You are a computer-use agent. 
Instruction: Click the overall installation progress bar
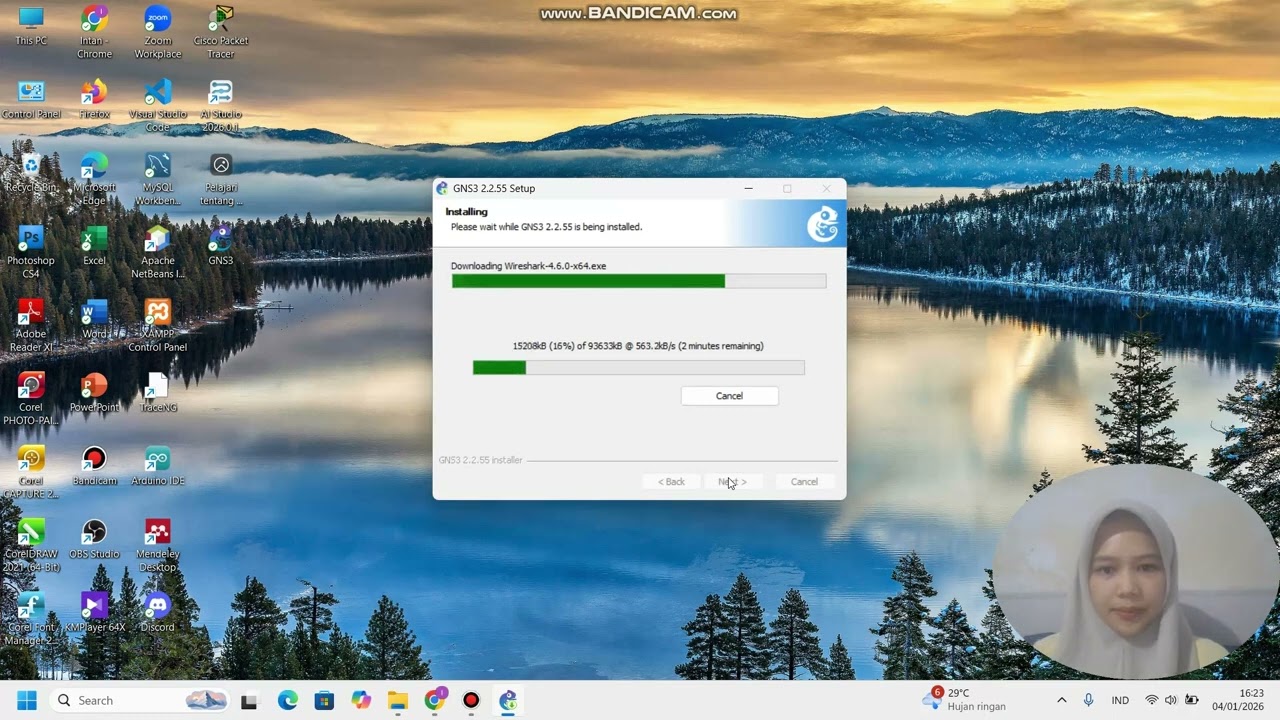(638, 281)
